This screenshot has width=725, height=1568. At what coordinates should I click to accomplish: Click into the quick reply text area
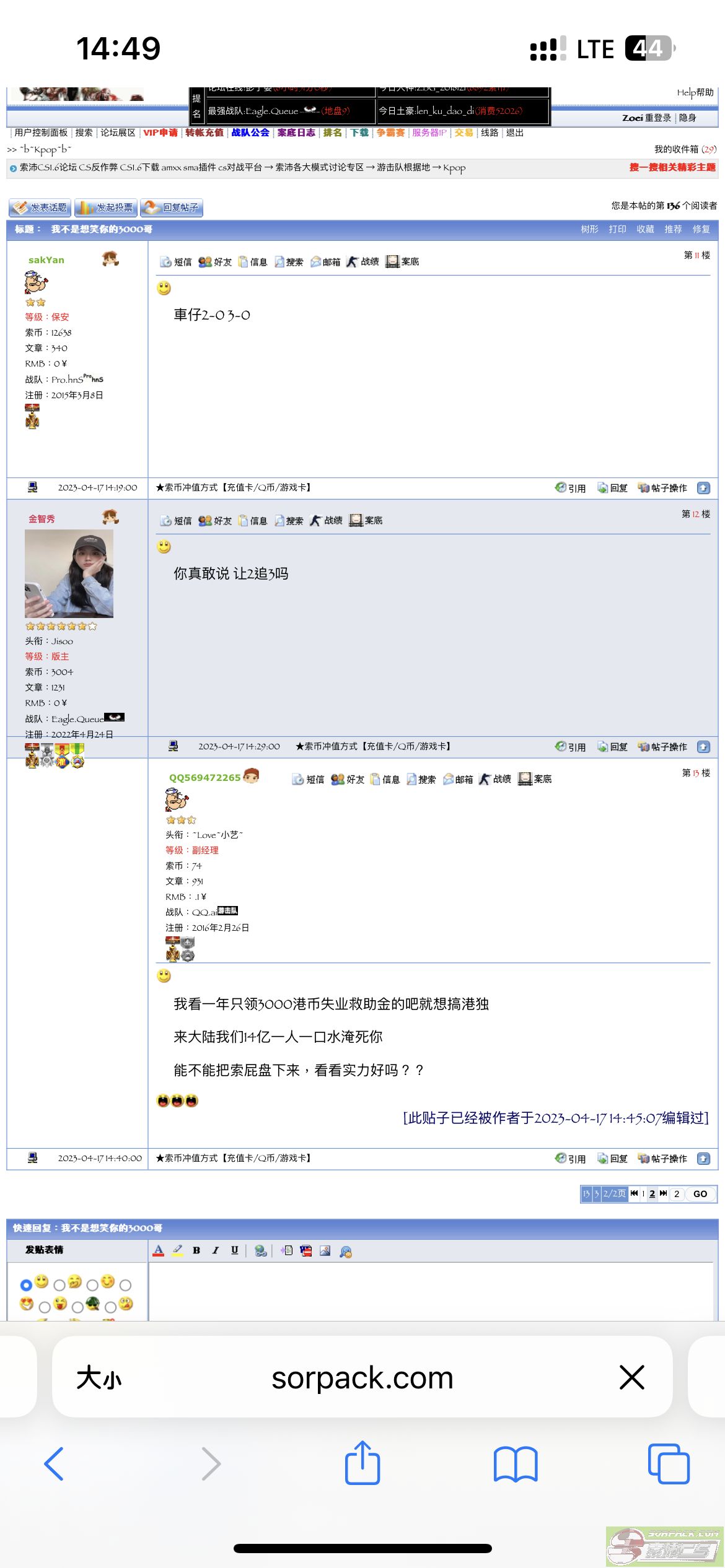click(433, 1292)
